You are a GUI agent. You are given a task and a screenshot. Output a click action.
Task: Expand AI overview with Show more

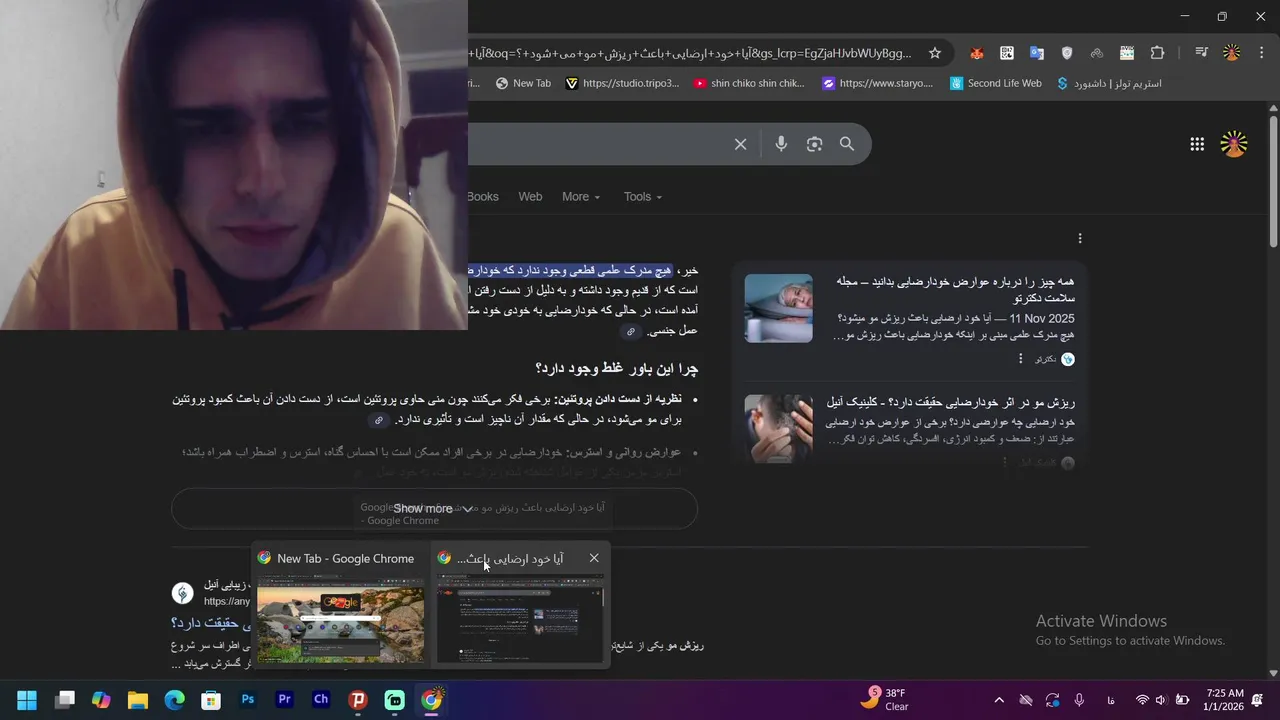point(434,509)
